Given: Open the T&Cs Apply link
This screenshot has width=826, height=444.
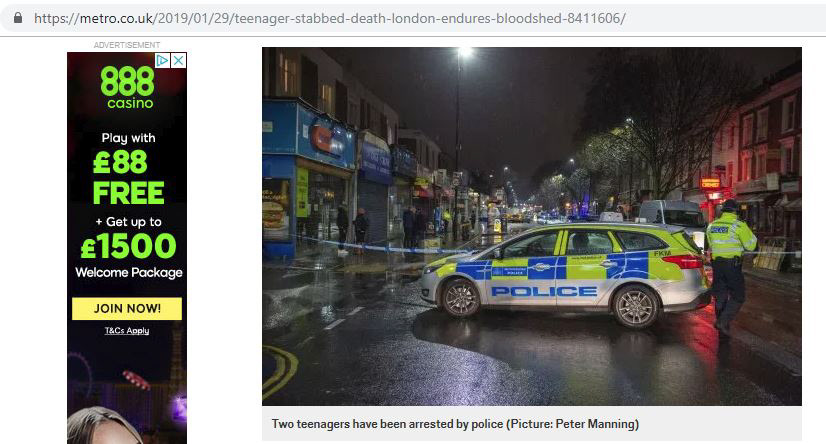Looking at the screenshot, I should coord(127,331).
